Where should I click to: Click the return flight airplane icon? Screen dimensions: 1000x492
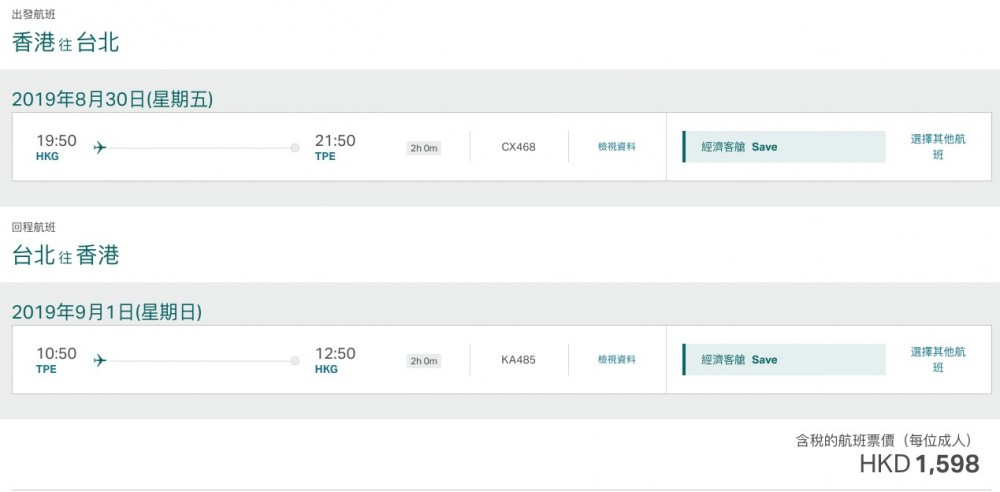100,360
